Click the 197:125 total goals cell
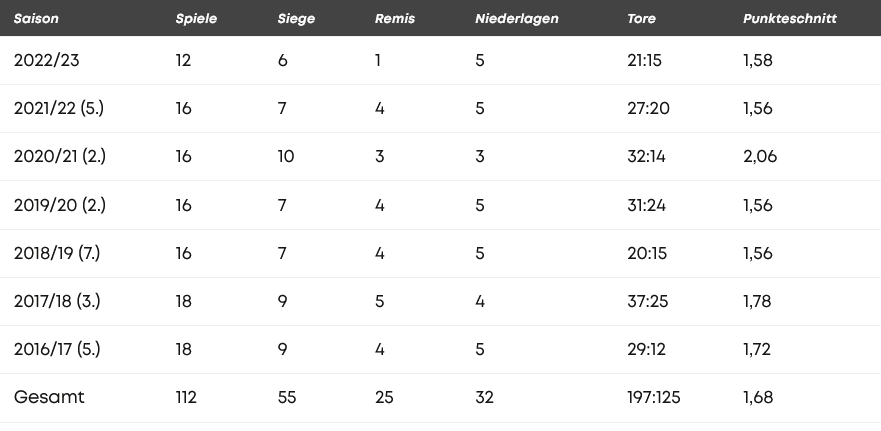Screen dimensions: 881x431 (x=653, y=398)
